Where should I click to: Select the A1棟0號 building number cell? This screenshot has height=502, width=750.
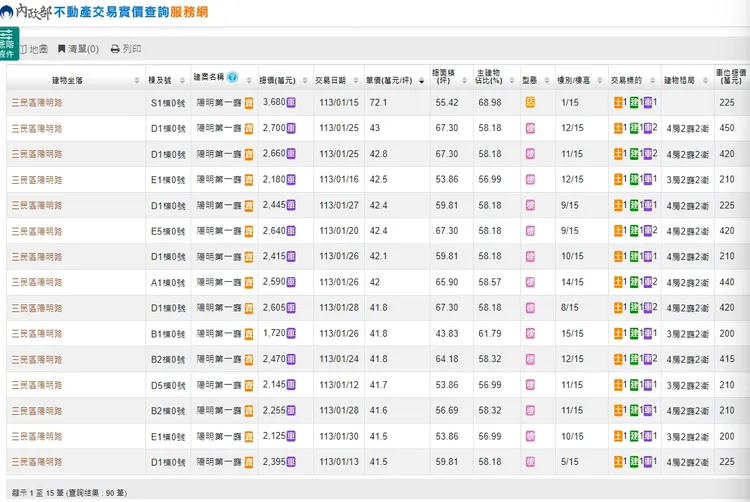[x=168, y=283]
